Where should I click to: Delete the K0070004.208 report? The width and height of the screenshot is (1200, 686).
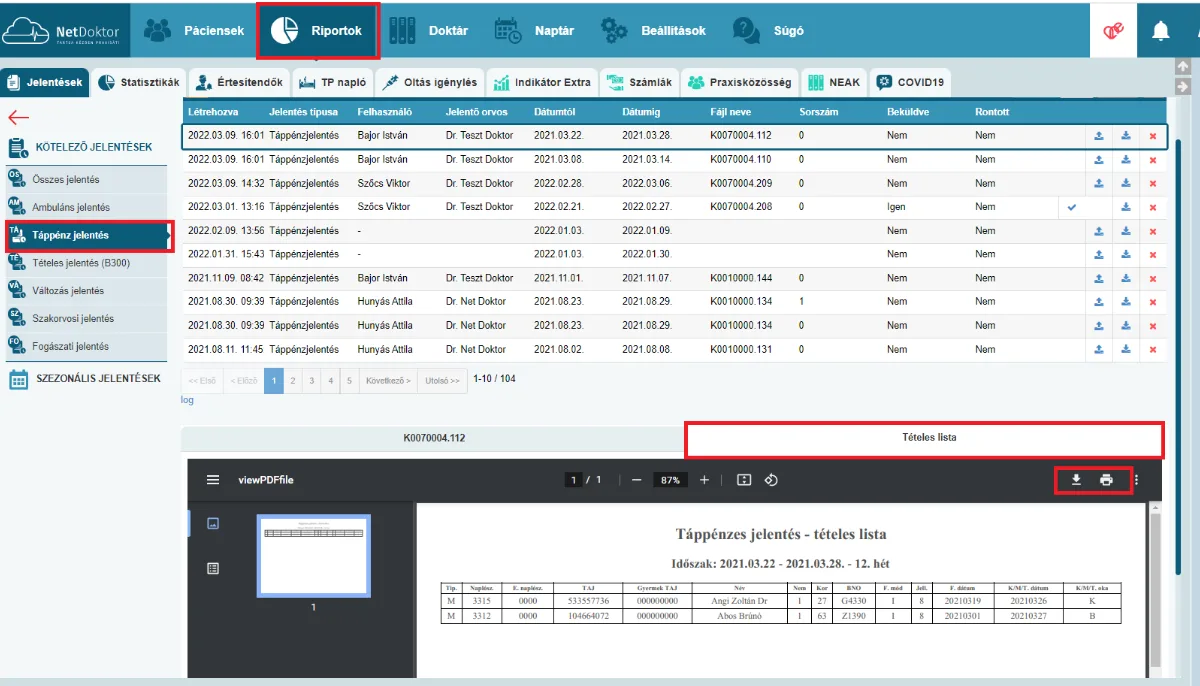1153,207
